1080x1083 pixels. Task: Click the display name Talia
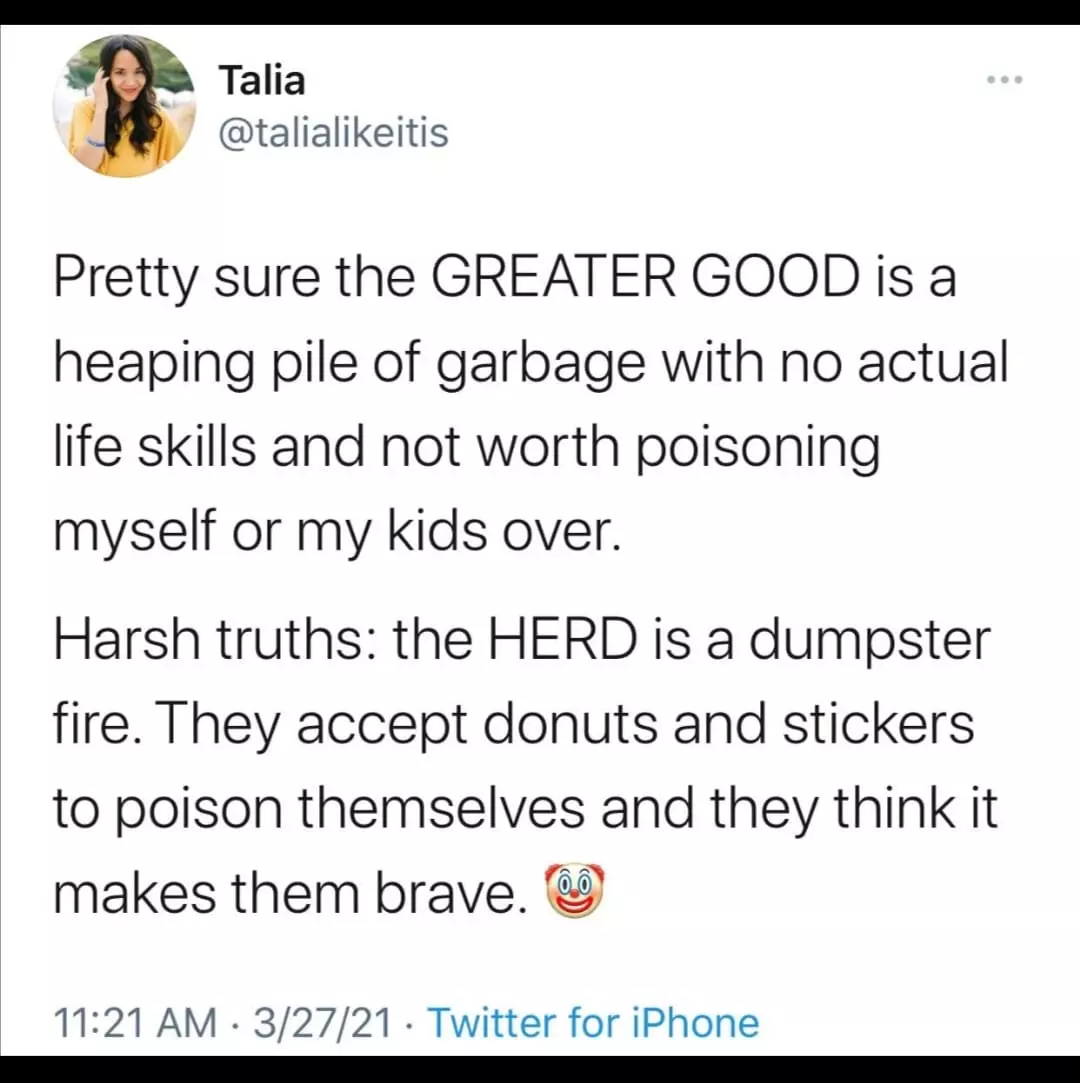point(261,80)
